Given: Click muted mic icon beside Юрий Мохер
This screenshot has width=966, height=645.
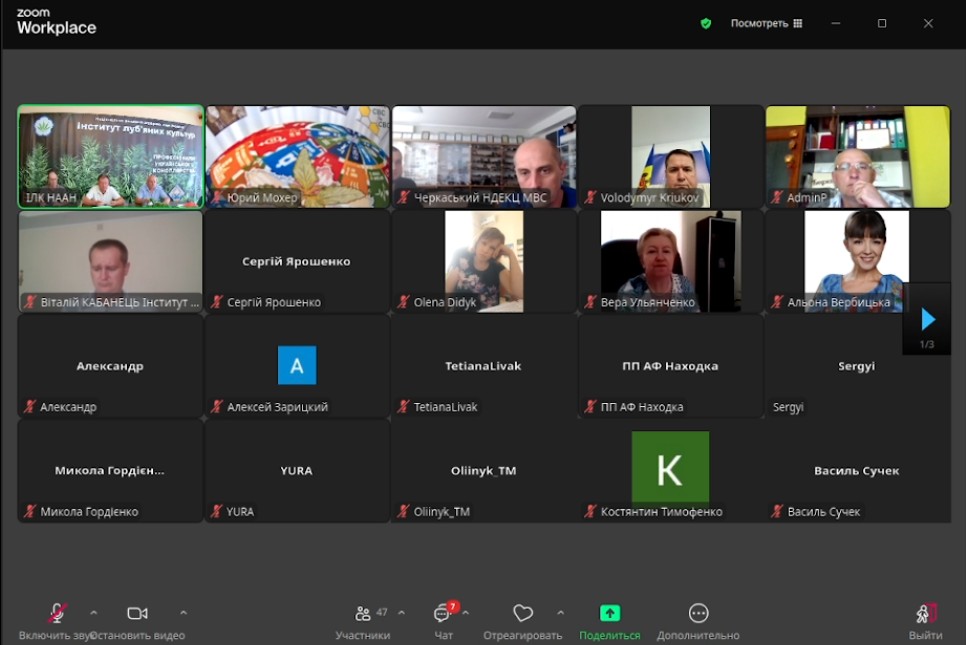Looking at the screenshot, I should tap(217, 198).
